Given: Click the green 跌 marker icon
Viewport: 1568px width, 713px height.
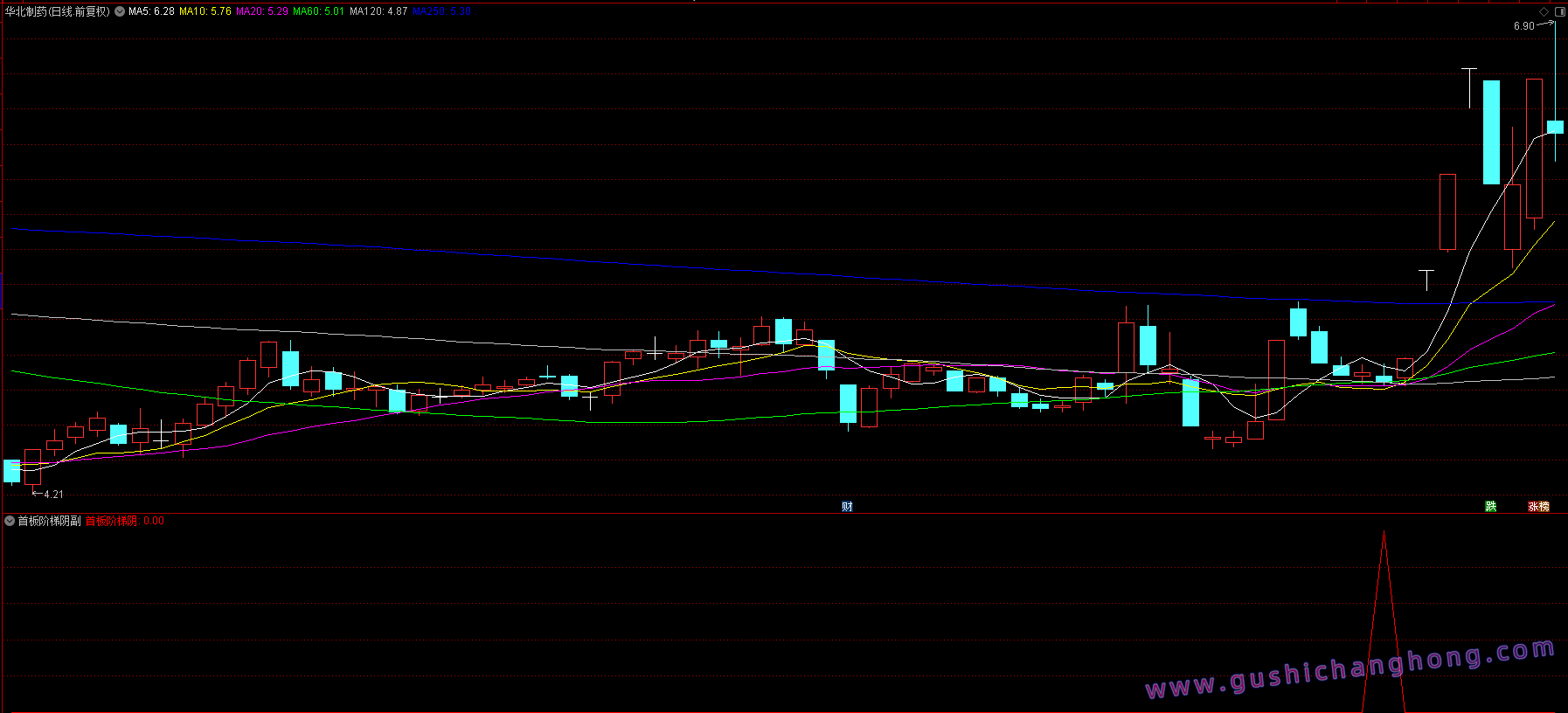Looking at the screenshot, I should [x=1490, y=507].
